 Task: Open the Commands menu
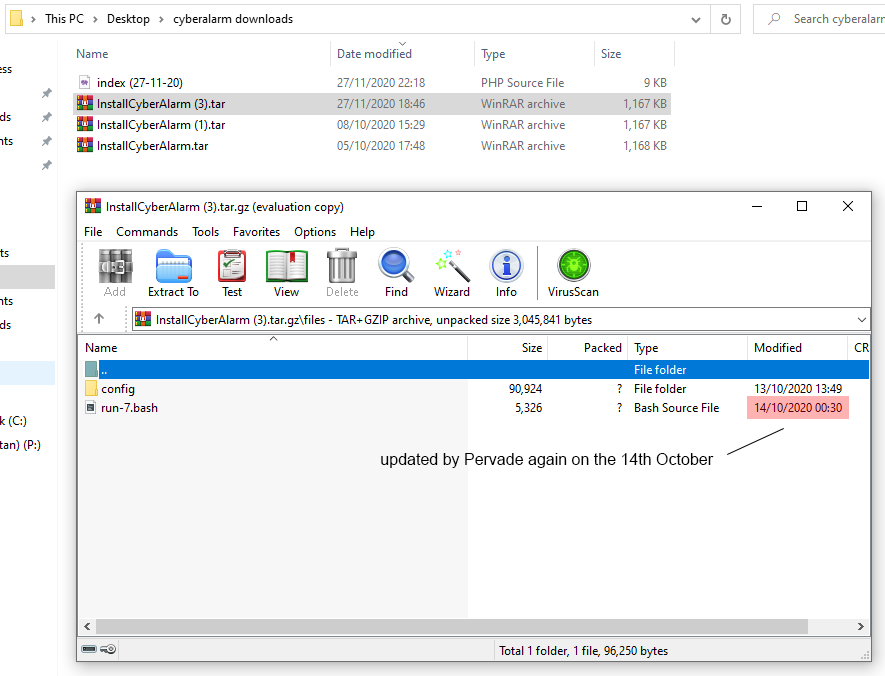pyautogui.click(x=147, y=232)
